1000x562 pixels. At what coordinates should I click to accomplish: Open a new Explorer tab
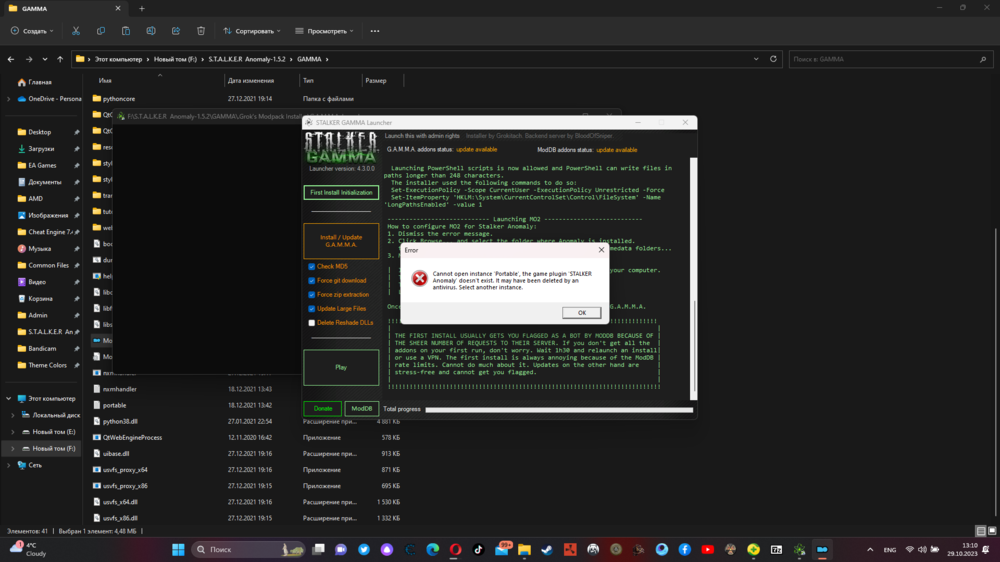pos(141,8)
